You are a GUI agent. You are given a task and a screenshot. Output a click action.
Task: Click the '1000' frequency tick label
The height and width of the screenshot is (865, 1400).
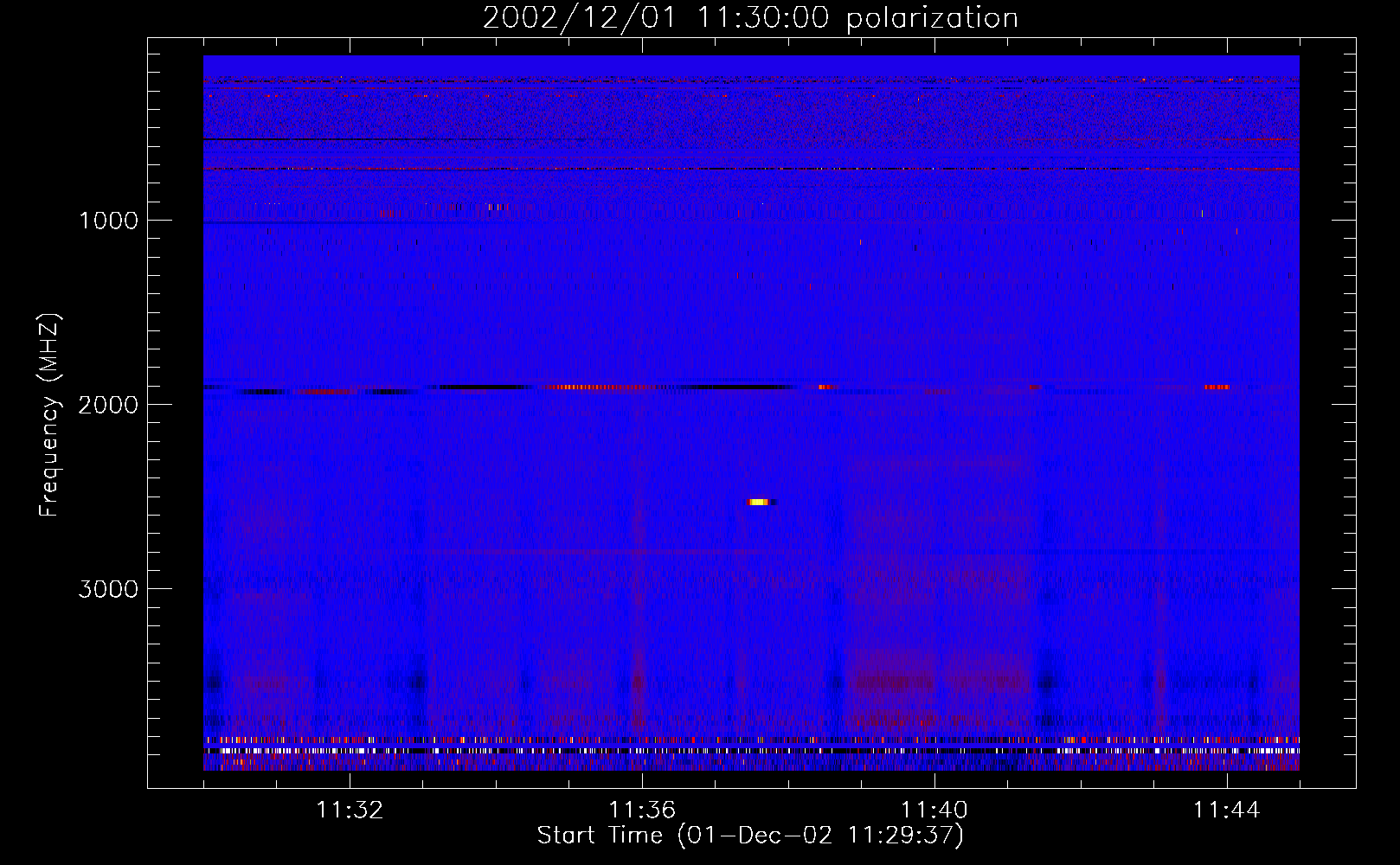click(x=108, y=221)
